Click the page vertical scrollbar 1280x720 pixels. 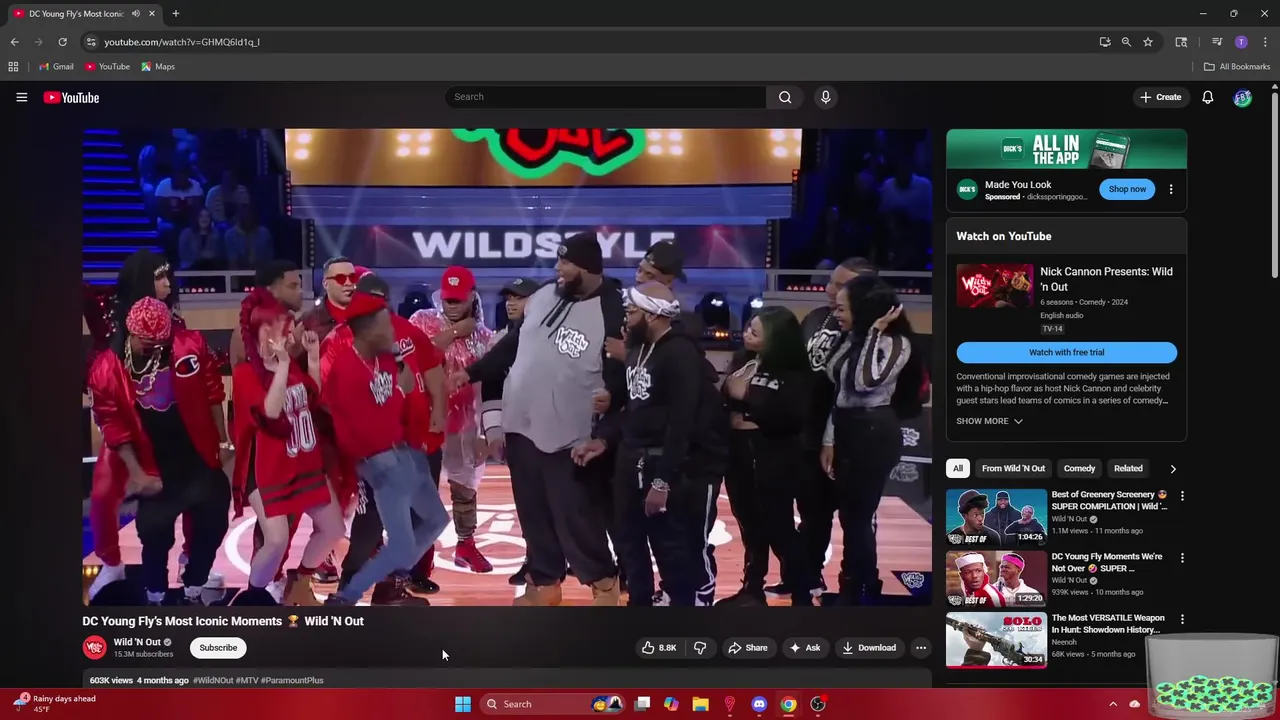point(1274,185)
